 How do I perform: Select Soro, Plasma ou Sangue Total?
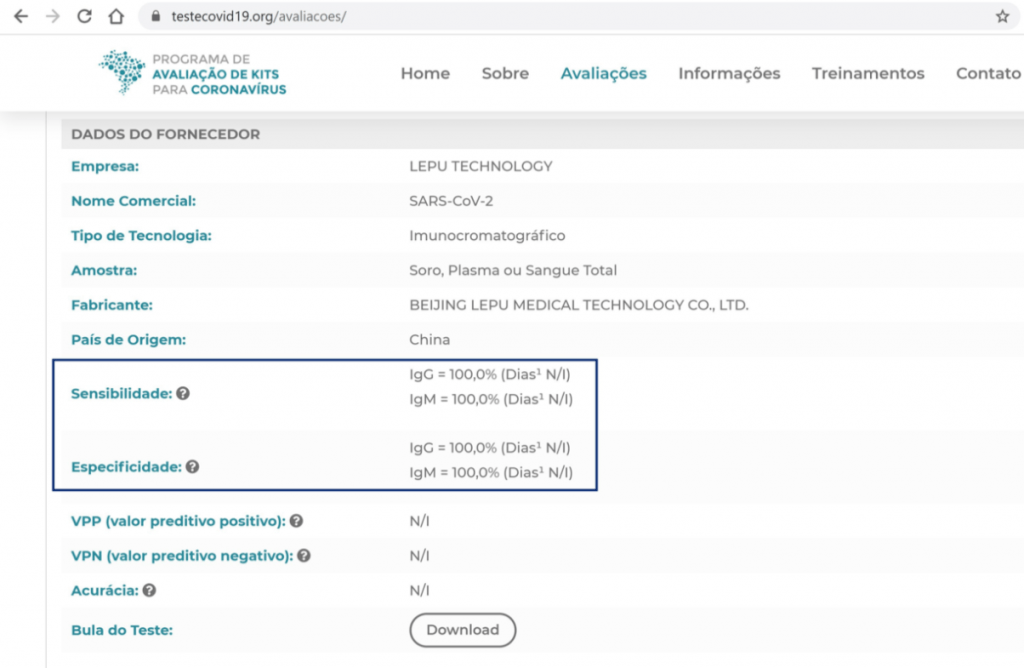(x=513, y=270)
